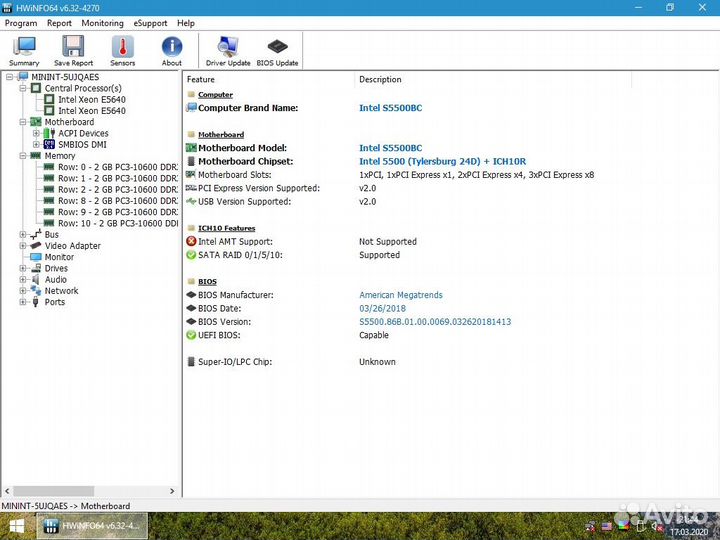Viewport: 720px width, 540px height.
Task: Select memory Row: 2 entry
Action: tap(118, 189)
